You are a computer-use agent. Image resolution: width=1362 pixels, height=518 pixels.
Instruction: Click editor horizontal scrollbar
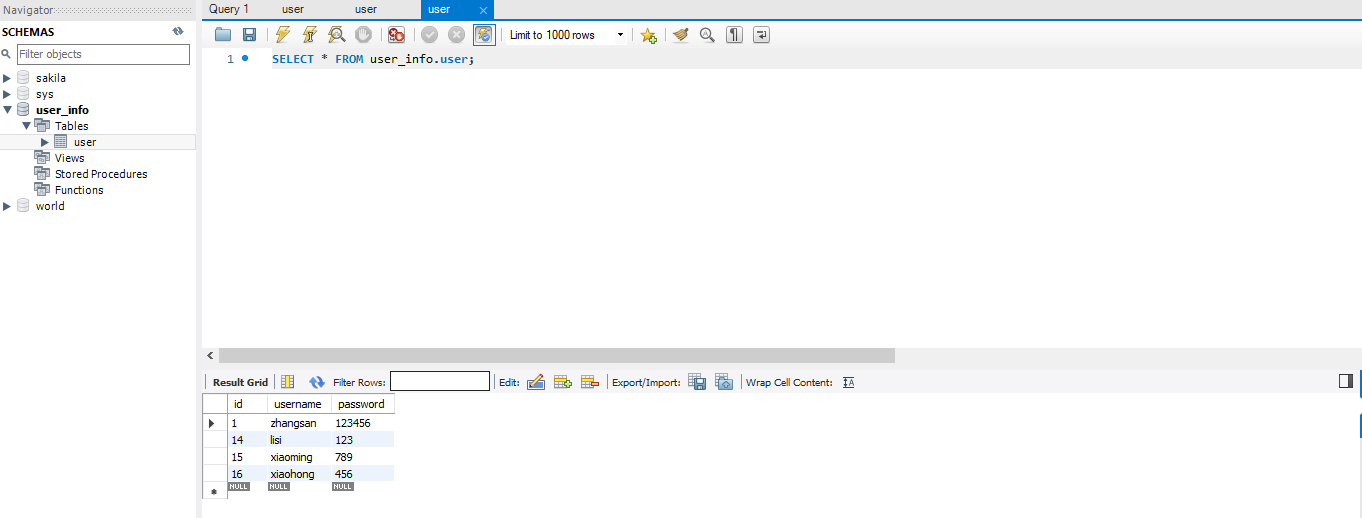pos(556,355)
